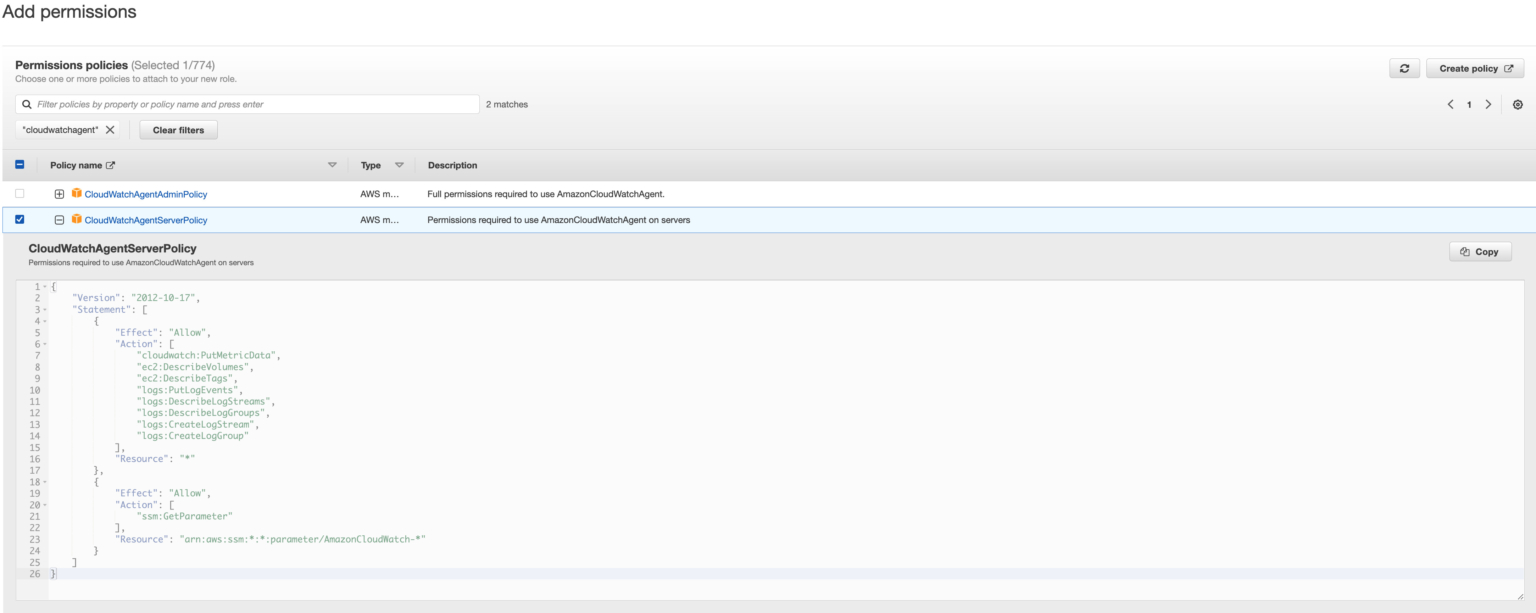This screenshot has width=1536, height=613.
Task: Open the Policy name sort dropdown arrow
Action: click(332, 165)
